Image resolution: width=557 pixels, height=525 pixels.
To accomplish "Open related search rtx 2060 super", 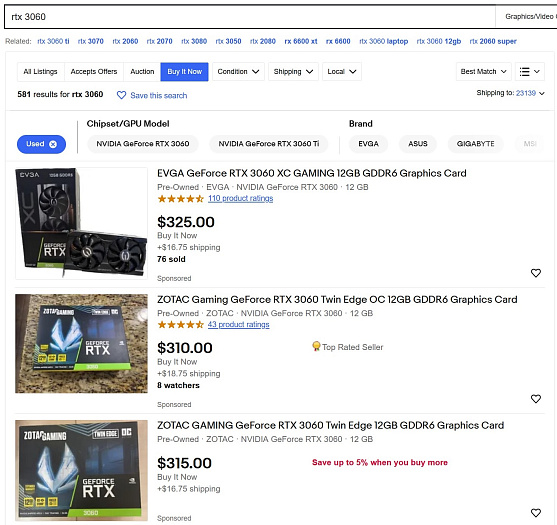I will tap(493, 41).
